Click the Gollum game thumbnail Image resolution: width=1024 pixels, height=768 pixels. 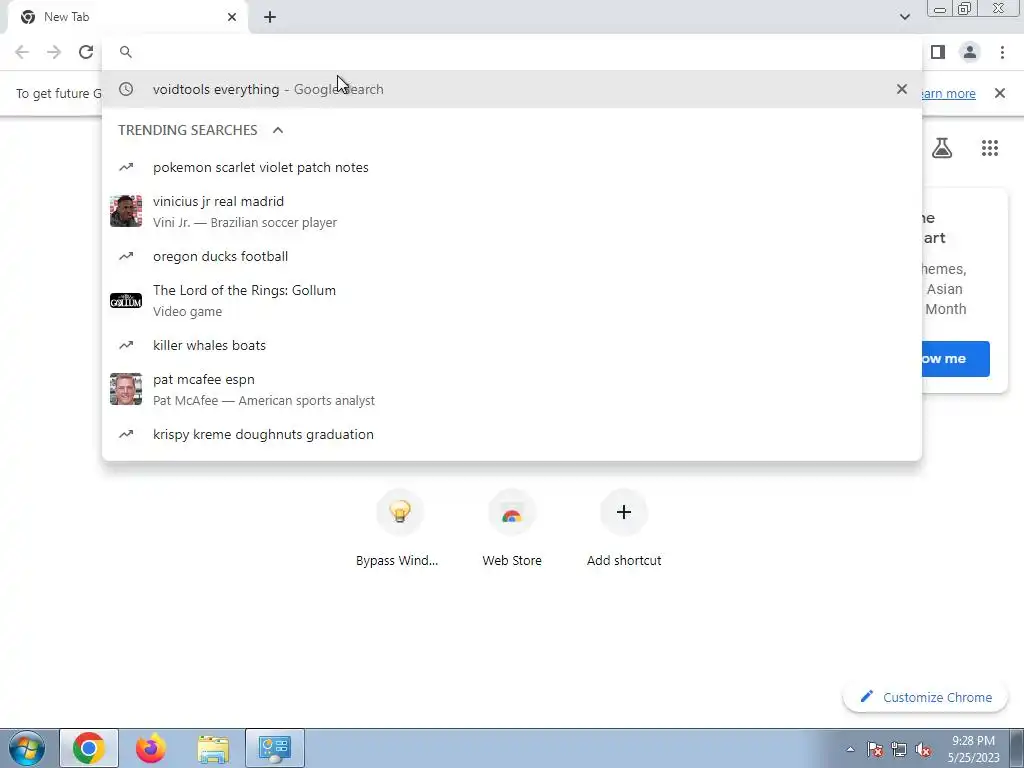tap(126, 300)
